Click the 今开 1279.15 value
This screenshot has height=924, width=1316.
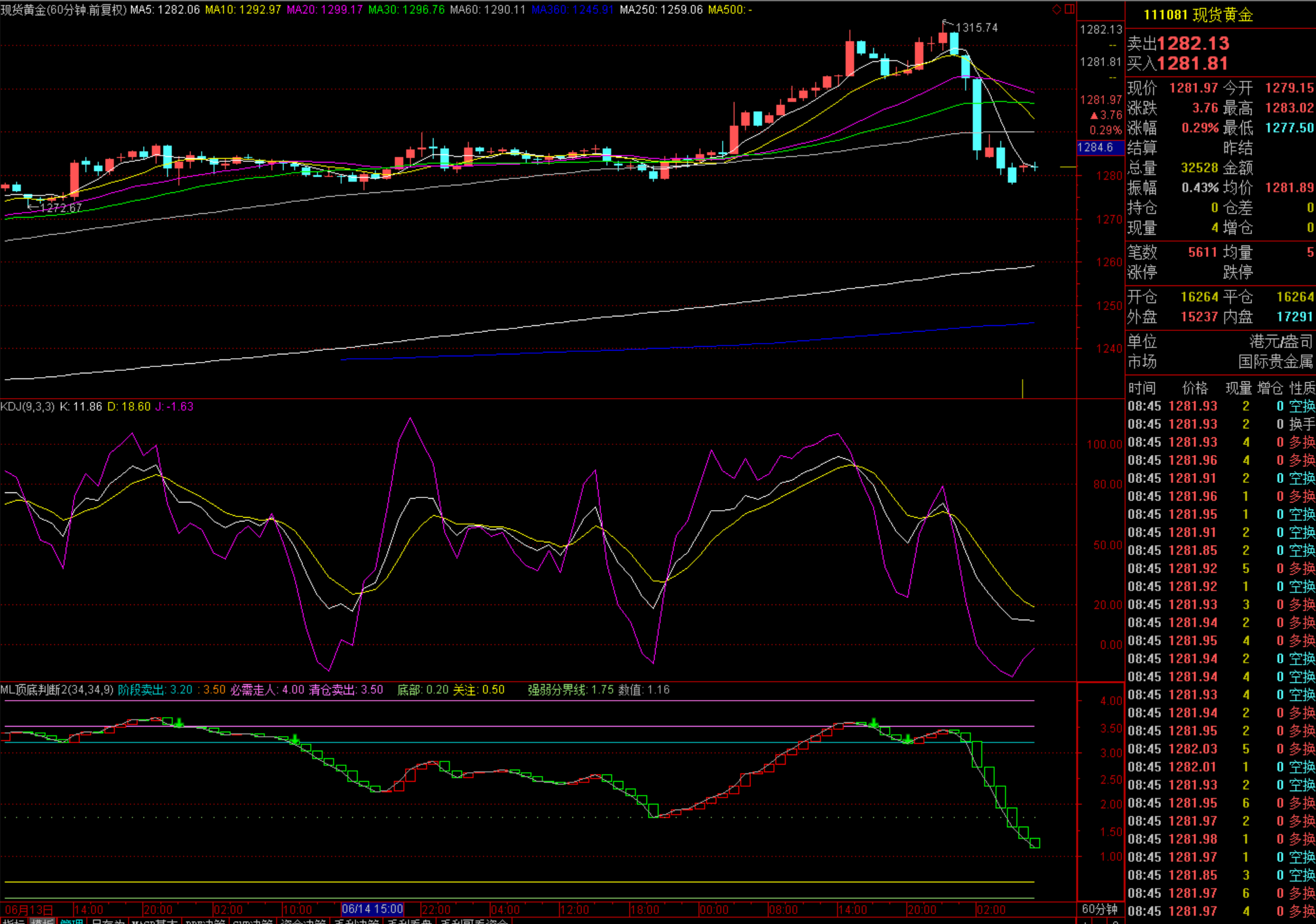[1289, 88]
